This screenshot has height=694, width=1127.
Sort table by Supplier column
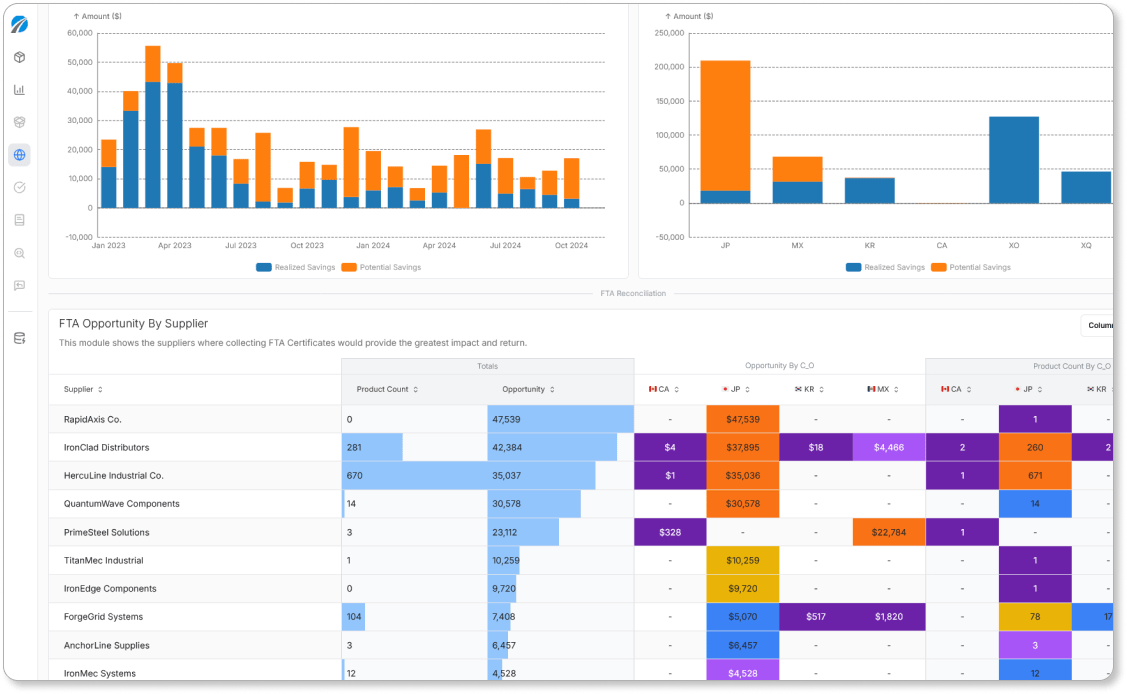point(83,389)
